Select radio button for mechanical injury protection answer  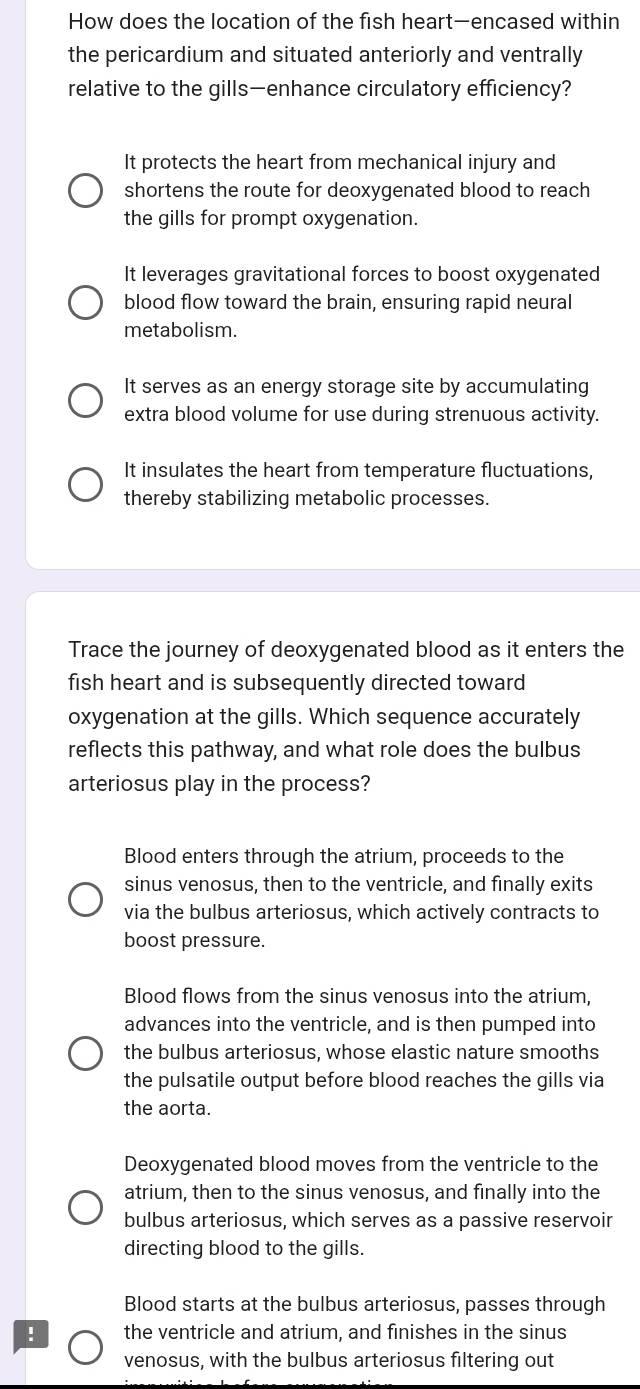point(85,190)
